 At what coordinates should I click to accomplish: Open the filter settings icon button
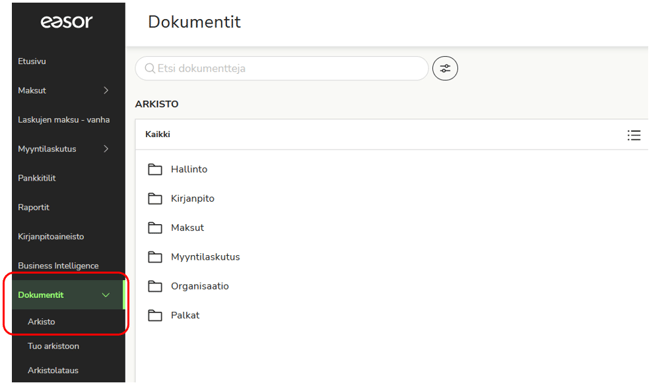(445, 68)
